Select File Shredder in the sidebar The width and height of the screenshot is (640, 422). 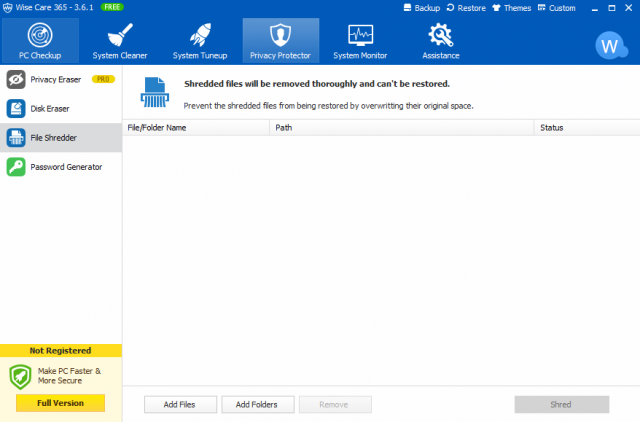point(61,138)
